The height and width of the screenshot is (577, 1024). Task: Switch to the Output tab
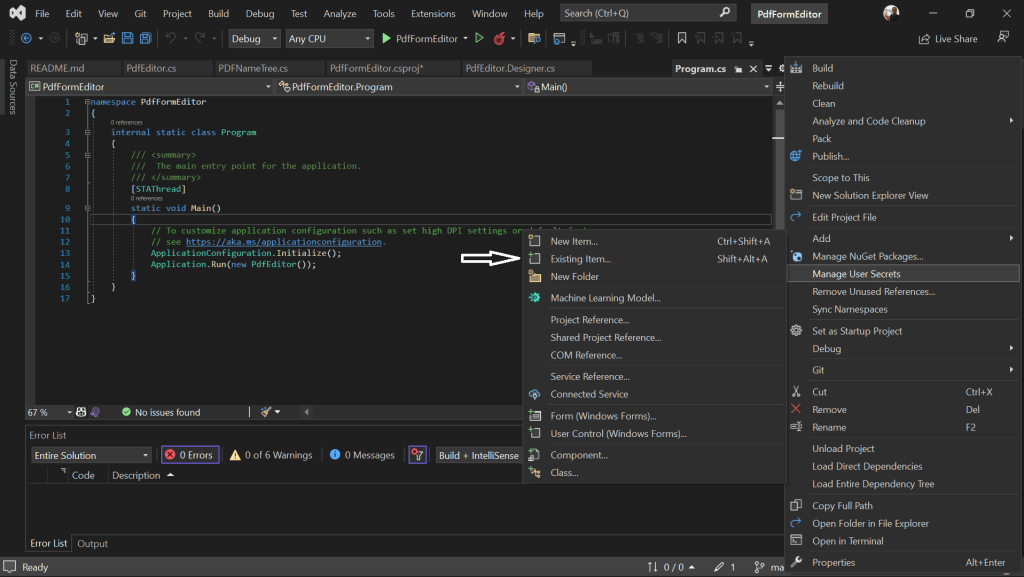tap(93, 543)
